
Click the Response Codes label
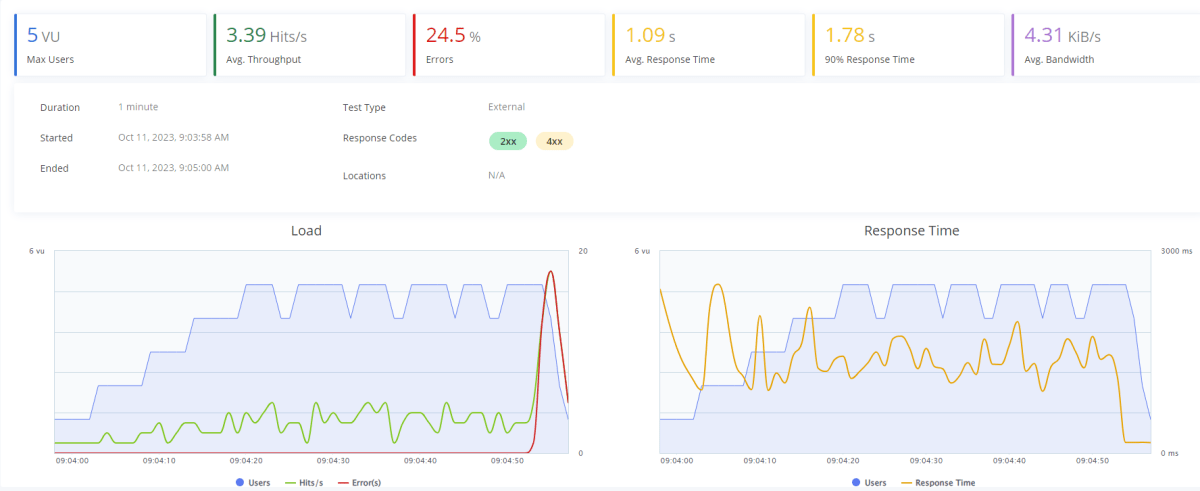click(380, 137)
